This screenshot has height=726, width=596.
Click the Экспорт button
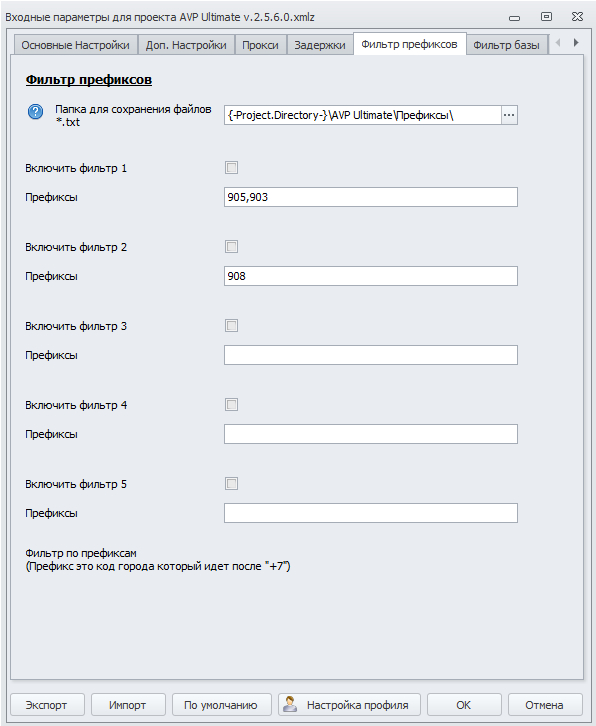[x=47, y=705]
